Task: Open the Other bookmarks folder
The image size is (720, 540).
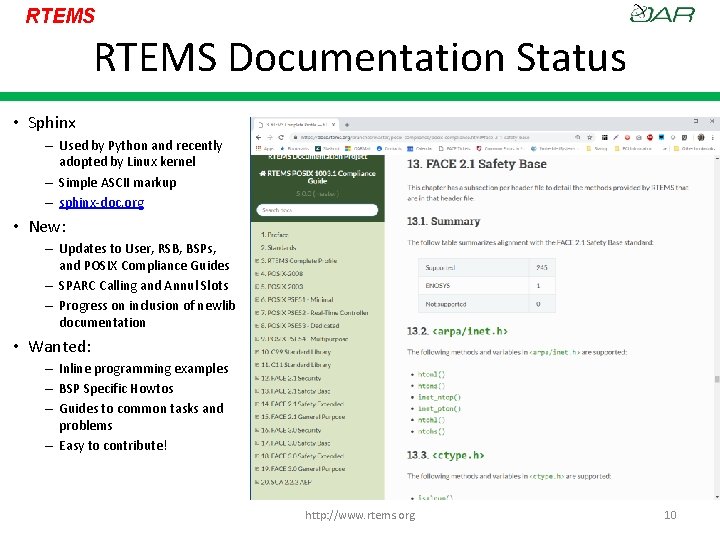Action: [694, 149]
